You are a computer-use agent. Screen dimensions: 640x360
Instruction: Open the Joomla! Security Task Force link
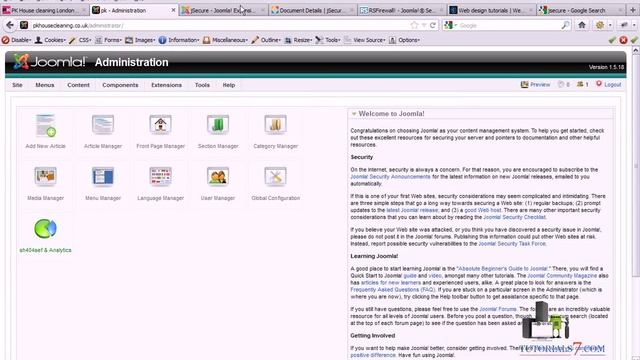coord(512,244)
